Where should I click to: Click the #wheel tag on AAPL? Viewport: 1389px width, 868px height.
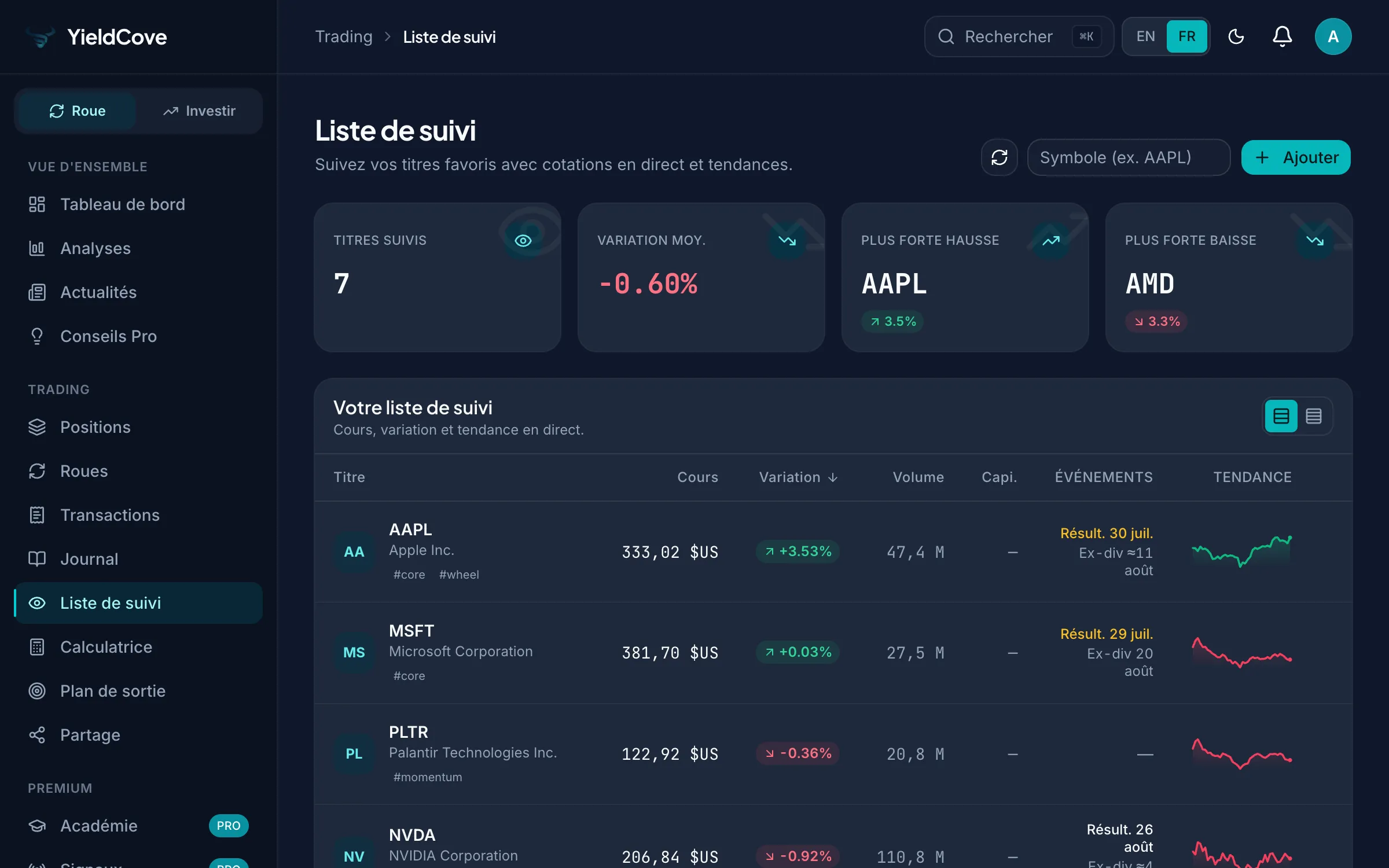459,575
